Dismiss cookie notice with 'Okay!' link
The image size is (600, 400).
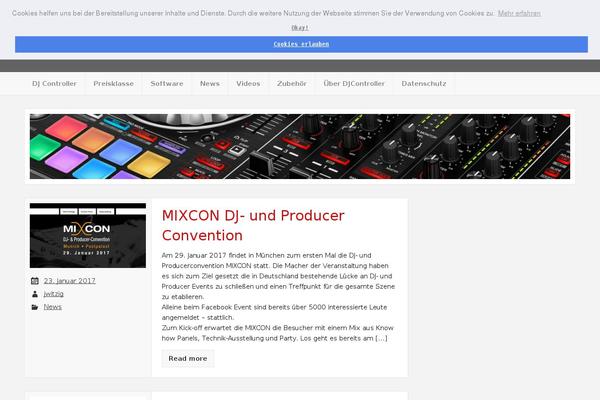(300, 28)
